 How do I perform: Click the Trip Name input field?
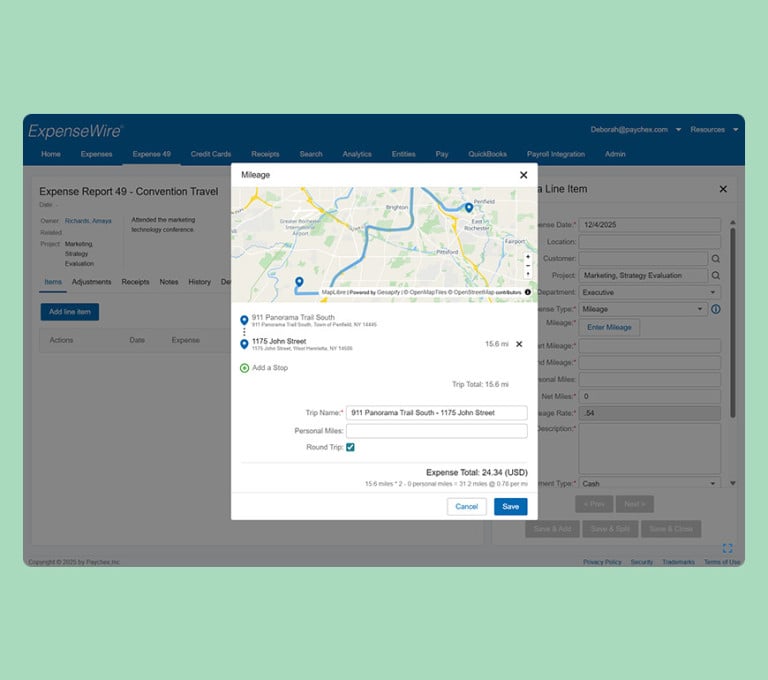click(x=436, y=413)
